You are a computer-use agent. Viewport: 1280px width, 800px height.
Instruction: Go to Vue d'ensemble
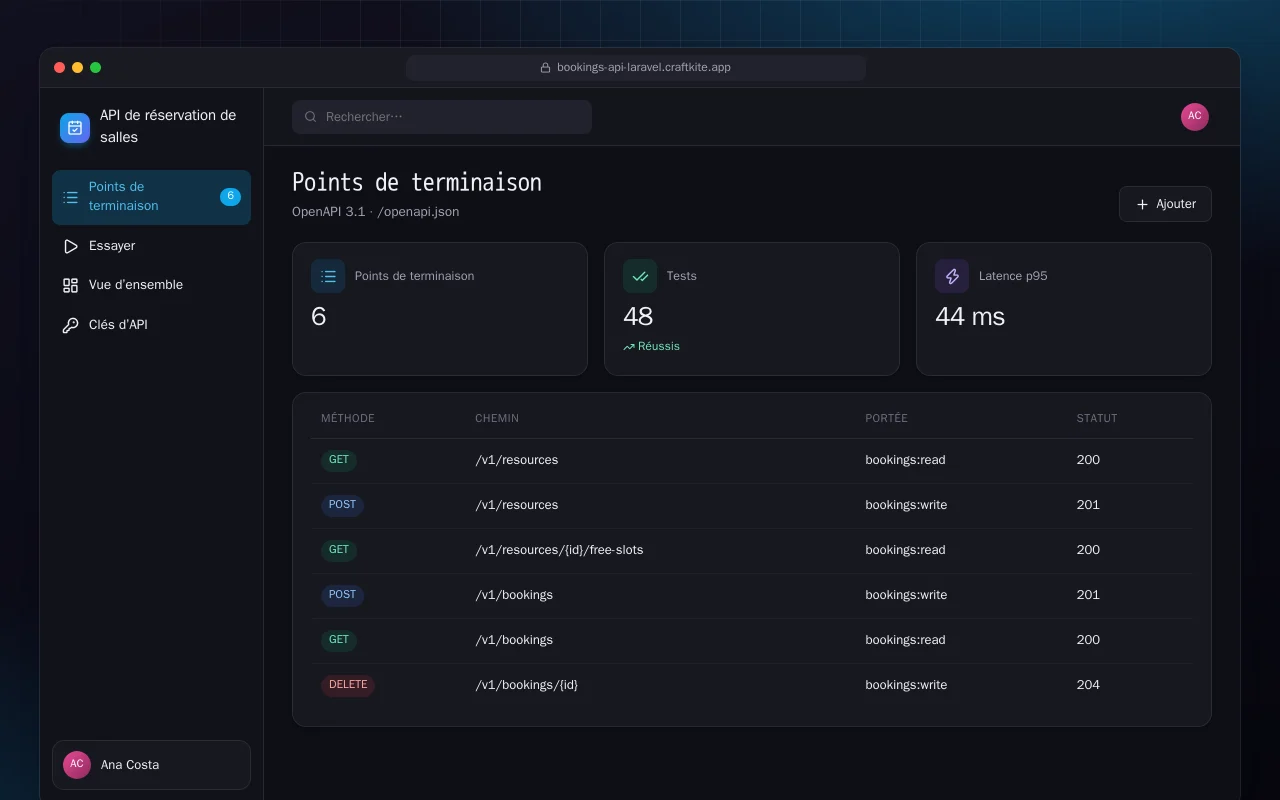pyautogui.click(x=151, y=285)
